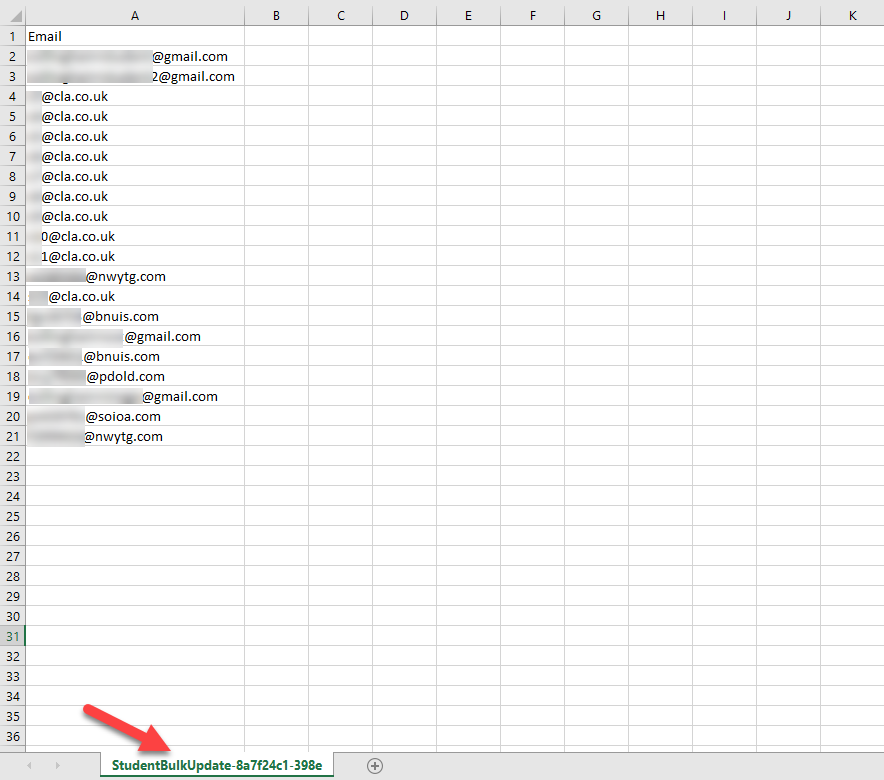Select the column E header
Viewport: 884px width, 780px height.
(468, 15)
